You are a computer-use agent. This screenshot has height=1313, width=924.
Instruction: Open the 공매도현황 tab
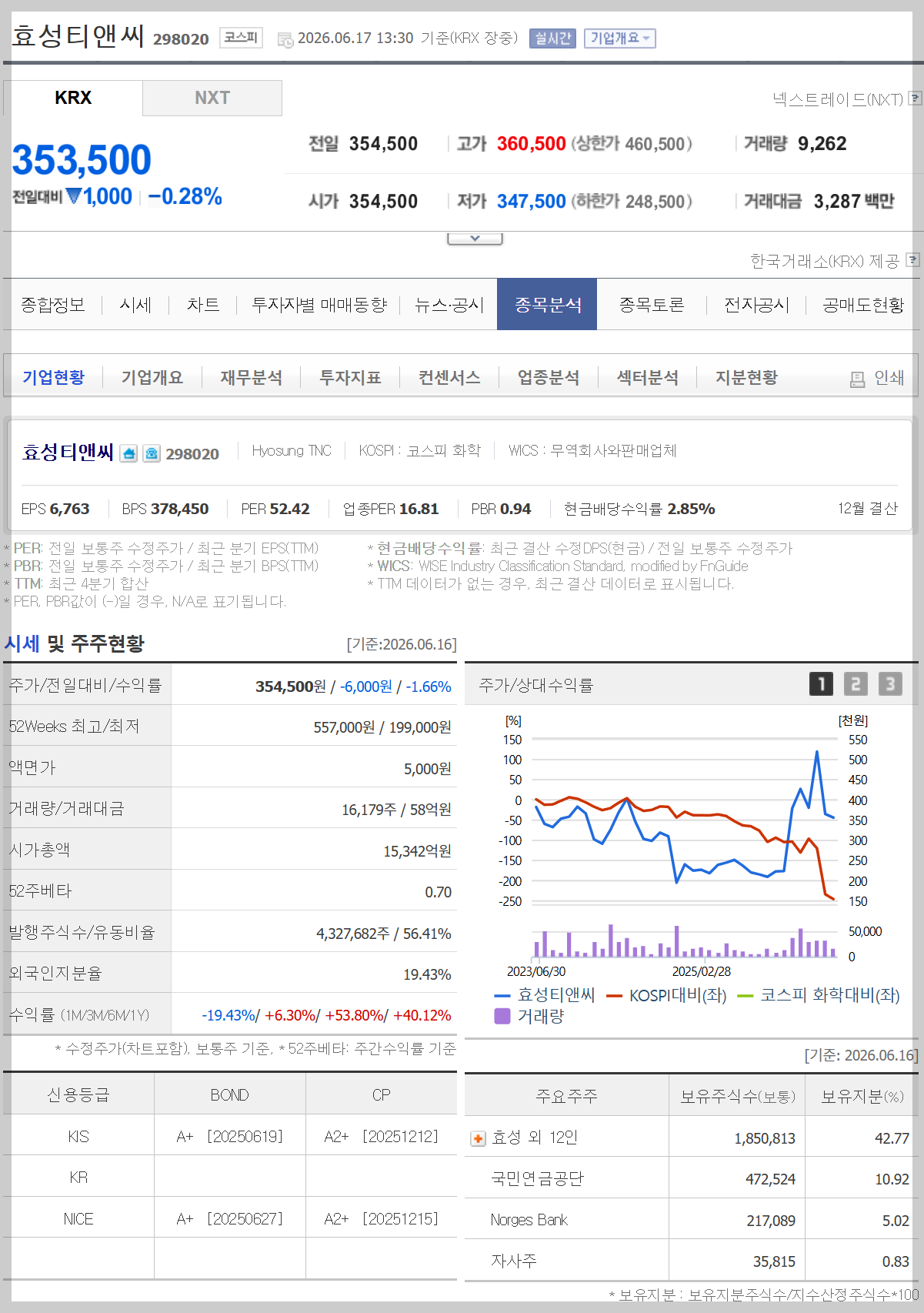click(863, 305)
